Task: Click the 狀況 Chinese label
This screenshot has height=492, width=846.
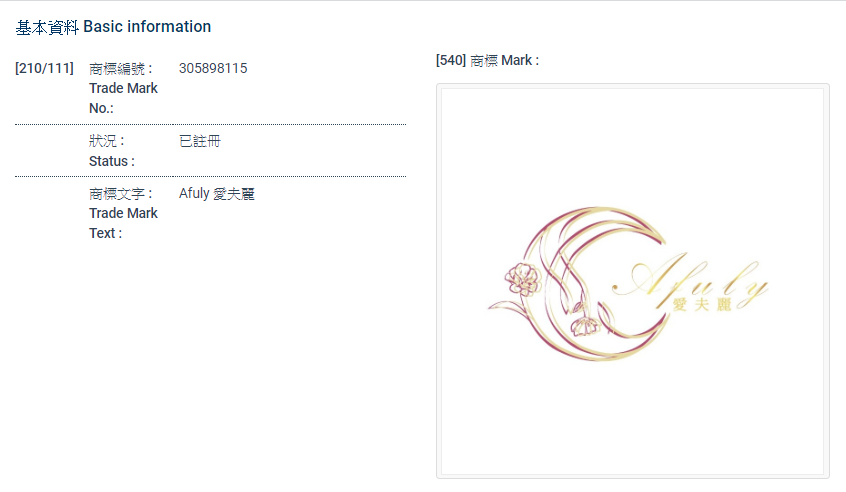Action: (x=104, y=141)
